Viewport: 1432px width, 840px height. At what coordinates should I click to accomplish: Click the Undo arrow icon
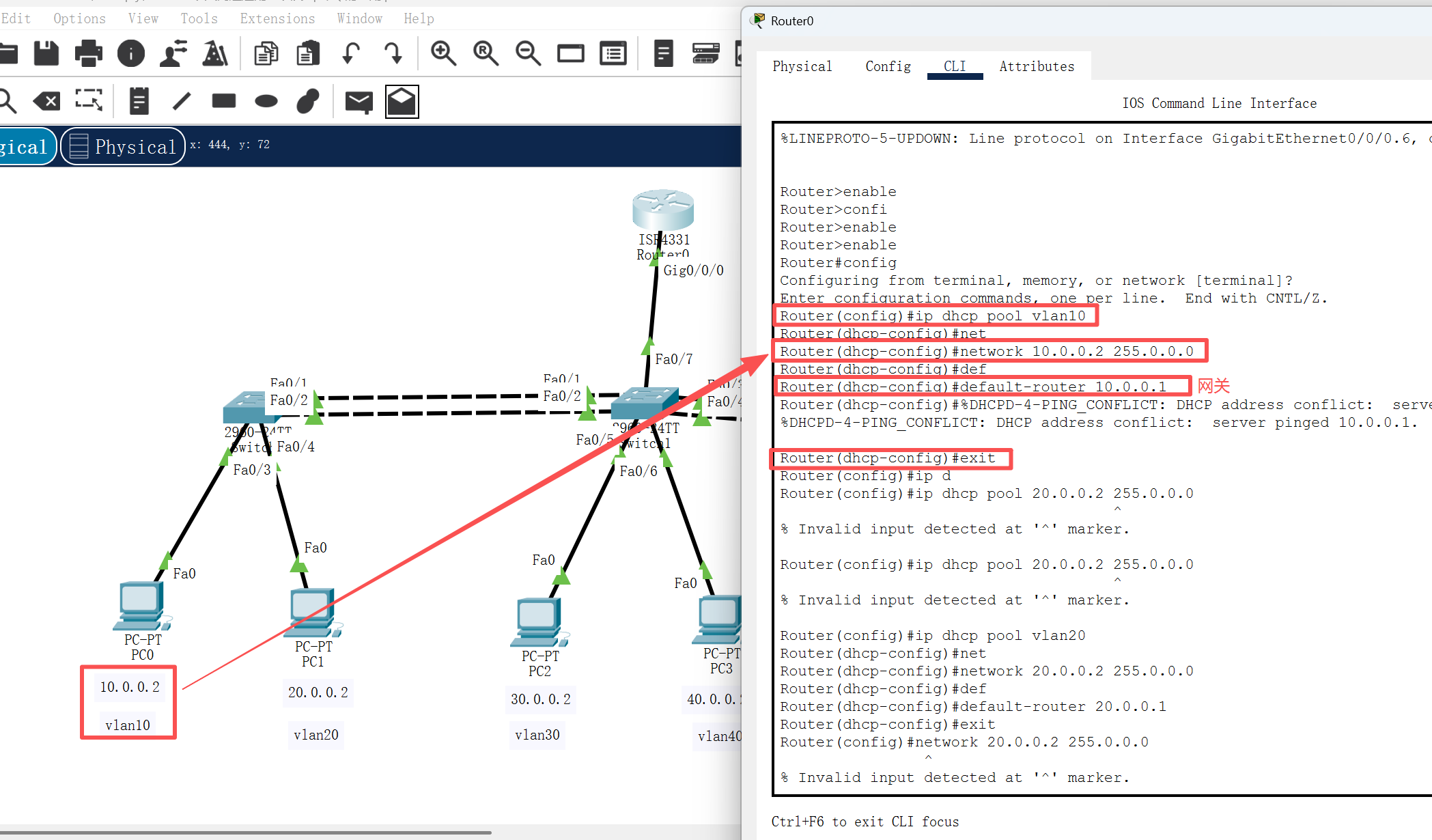tap(351, 53)
